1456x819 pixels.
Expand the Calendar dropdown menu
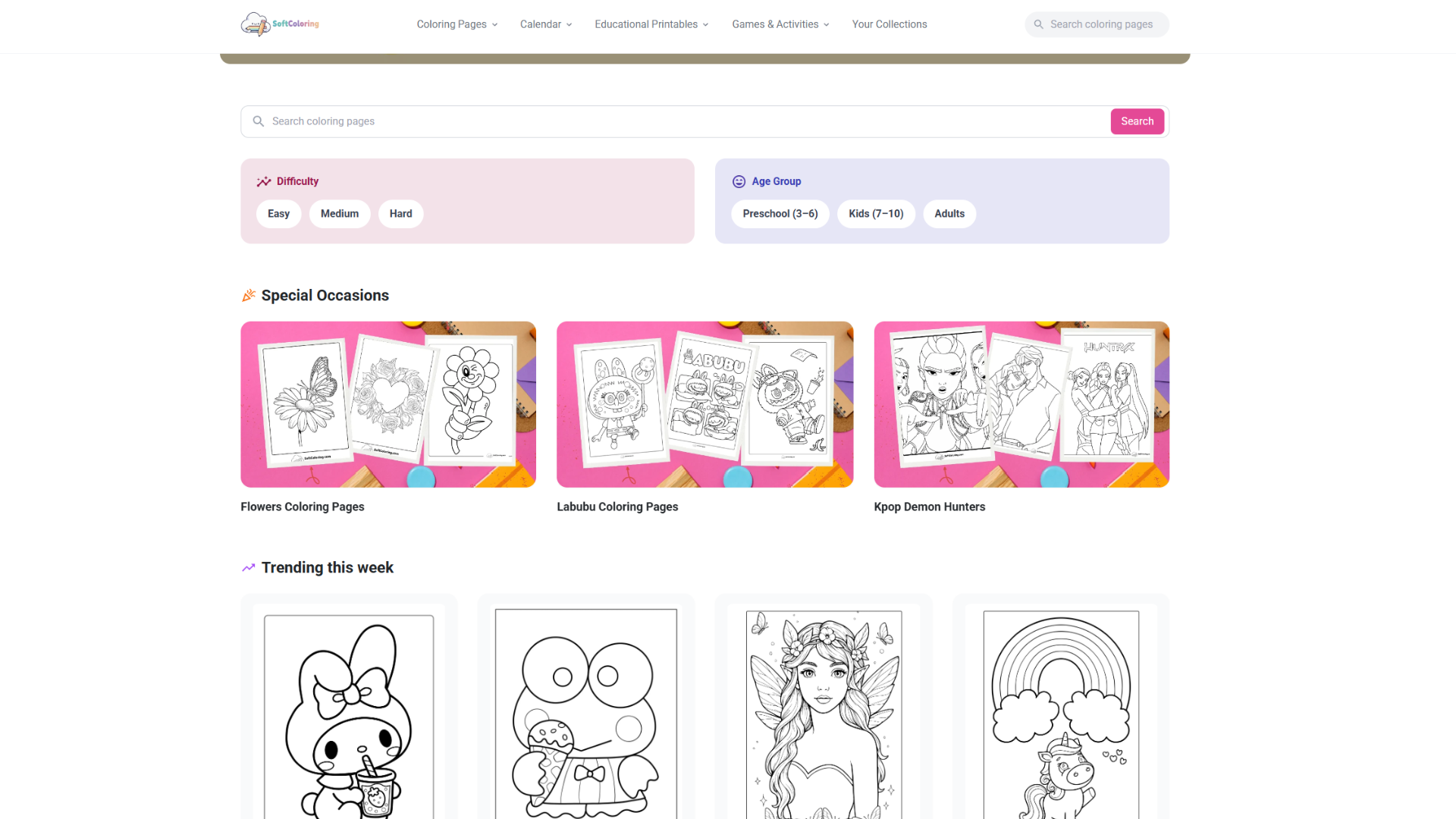pyautogui.click(x=546, y=24)
